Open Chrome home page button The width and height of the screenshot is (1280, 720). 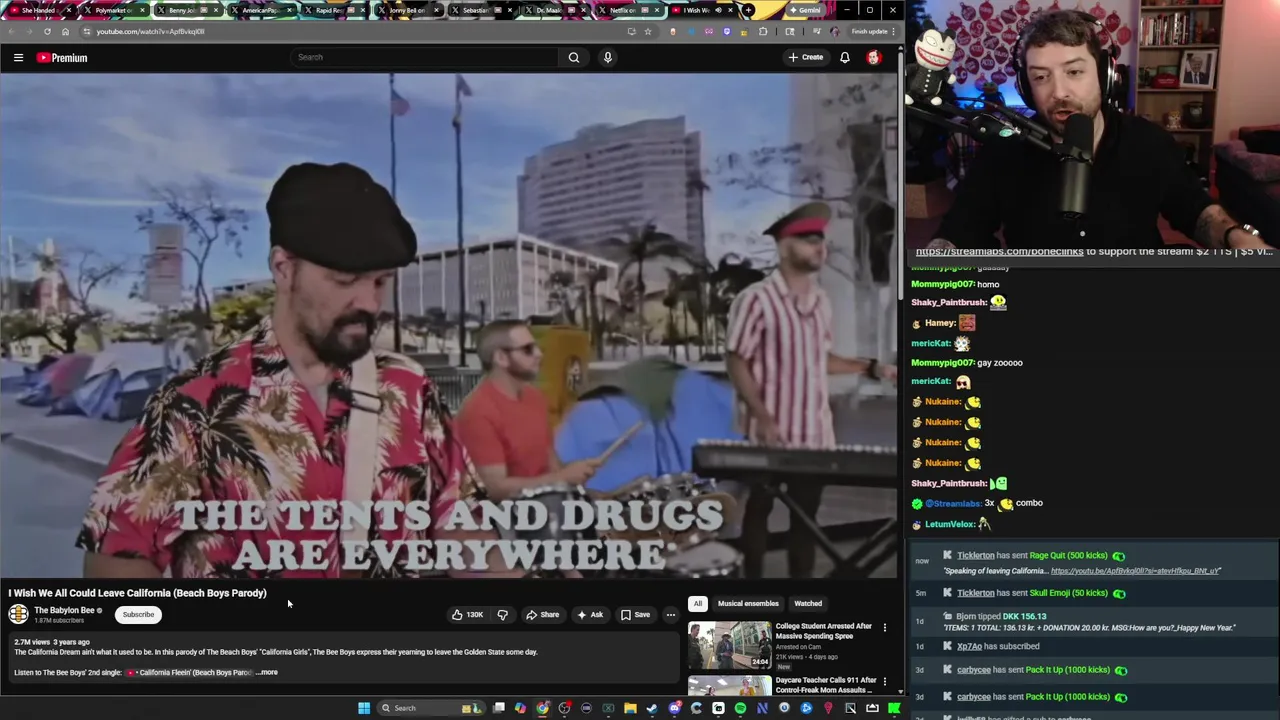pyautogui.click(x=65, y=31)
